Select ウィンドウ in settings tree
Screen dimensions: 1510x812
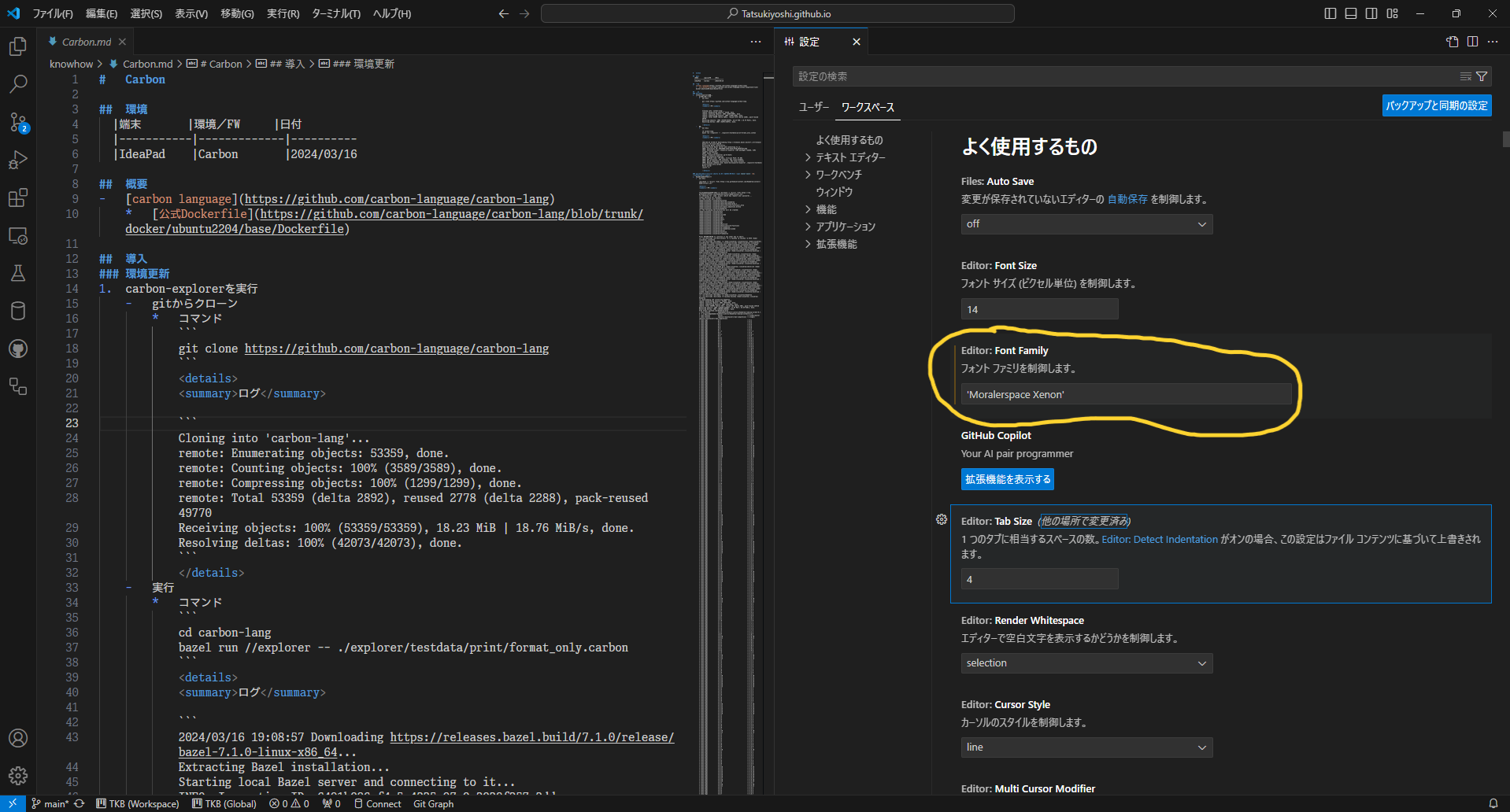[x=834, y=192]
